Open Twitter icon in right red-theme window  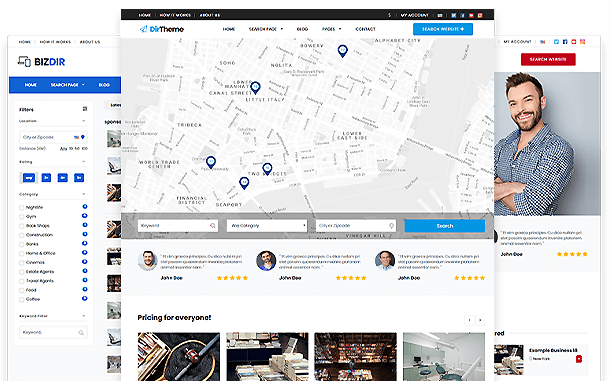click(556, 41)
